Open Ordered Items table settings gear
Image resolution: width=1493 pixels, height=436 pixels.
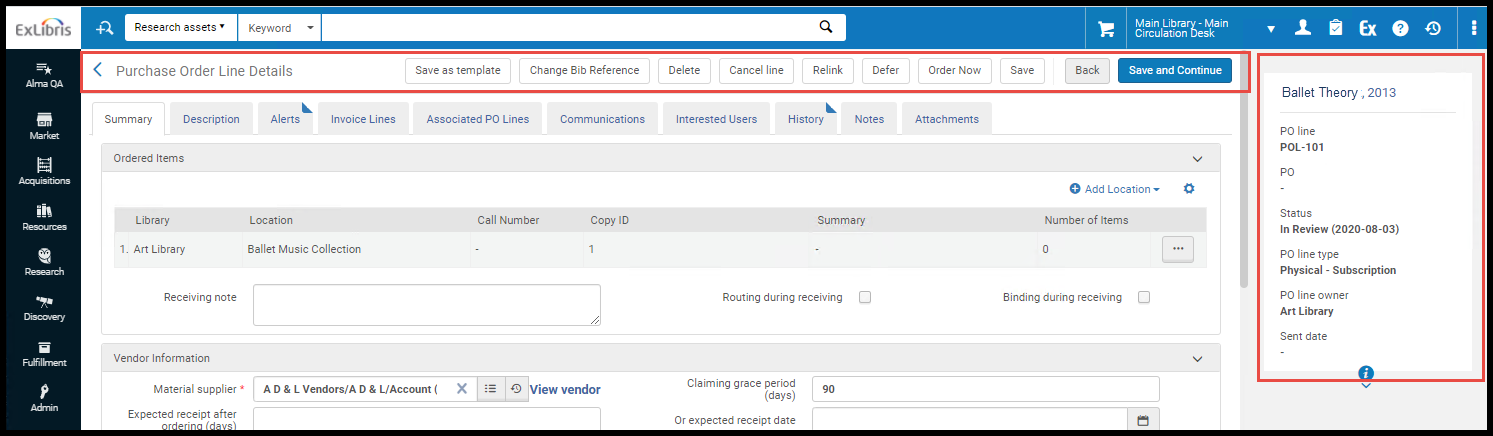coord(1189,188)
